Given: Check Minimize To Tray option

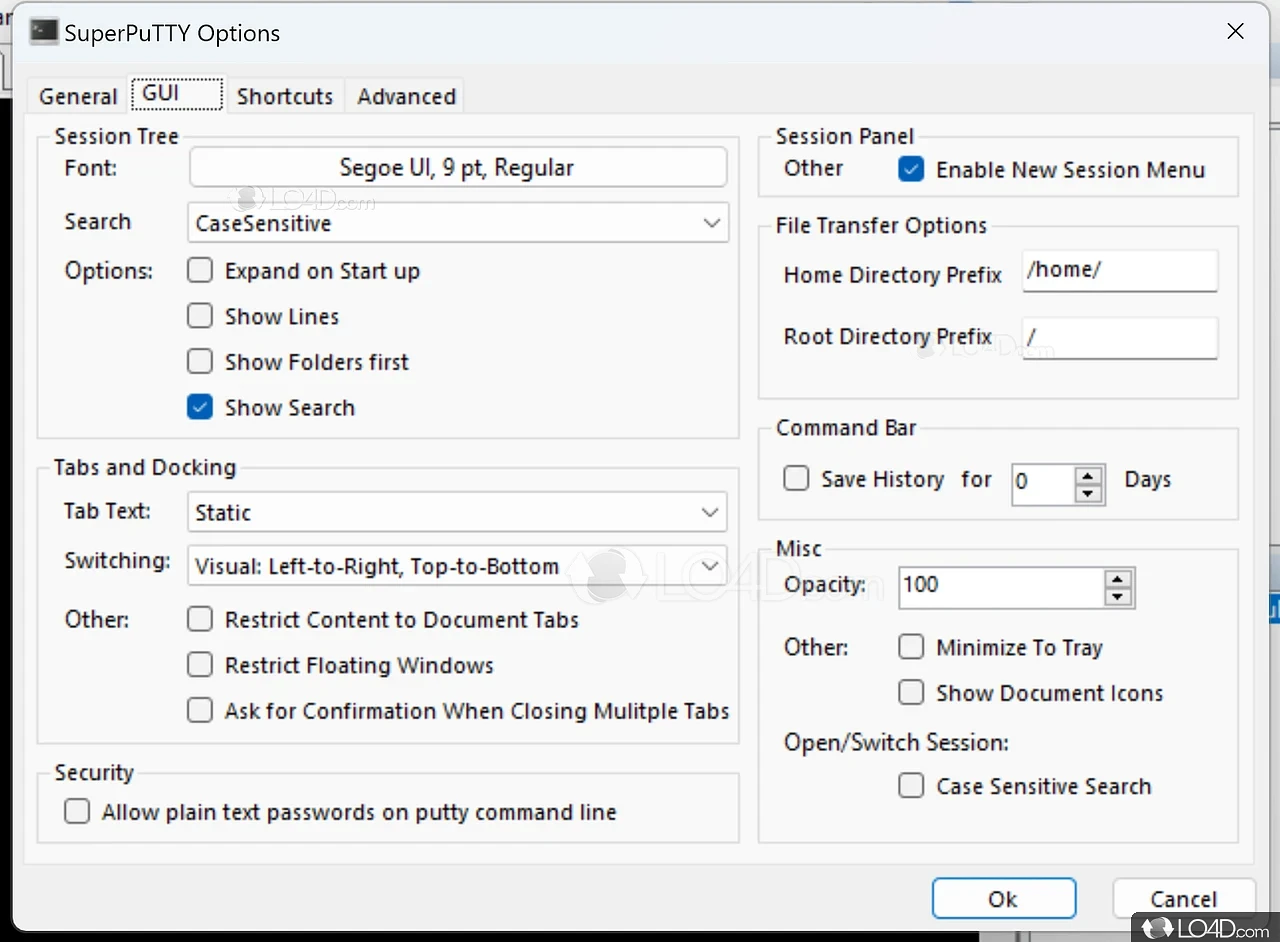Looking at the screenshot, I should (x=911, y=647).
